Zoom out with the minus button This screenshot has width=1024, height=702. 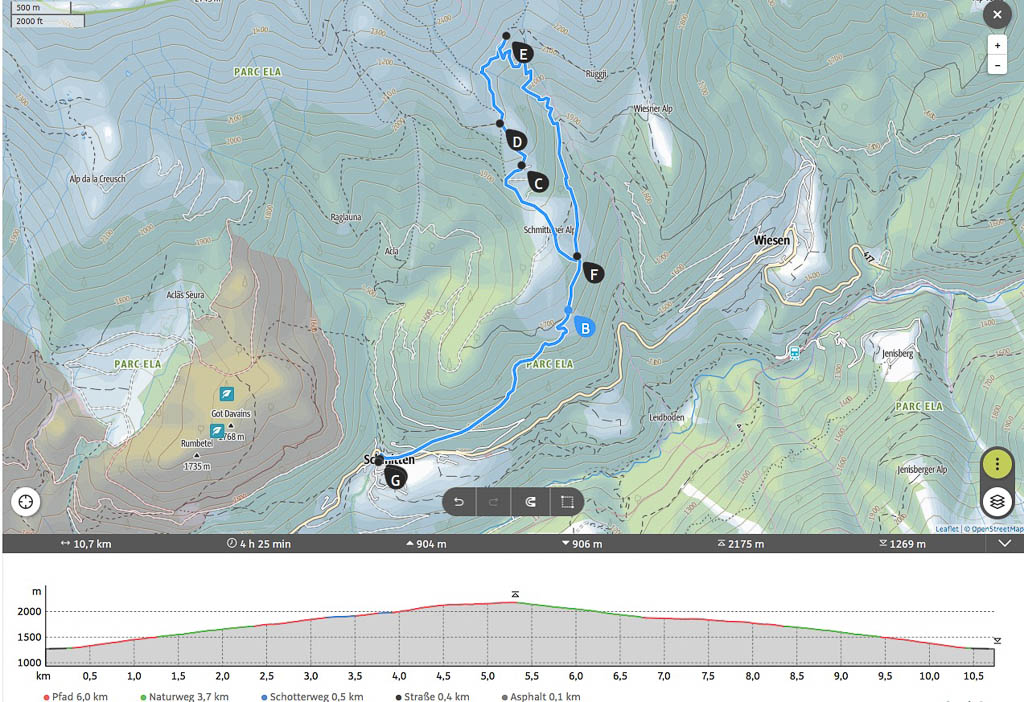[x=996, y=65]
